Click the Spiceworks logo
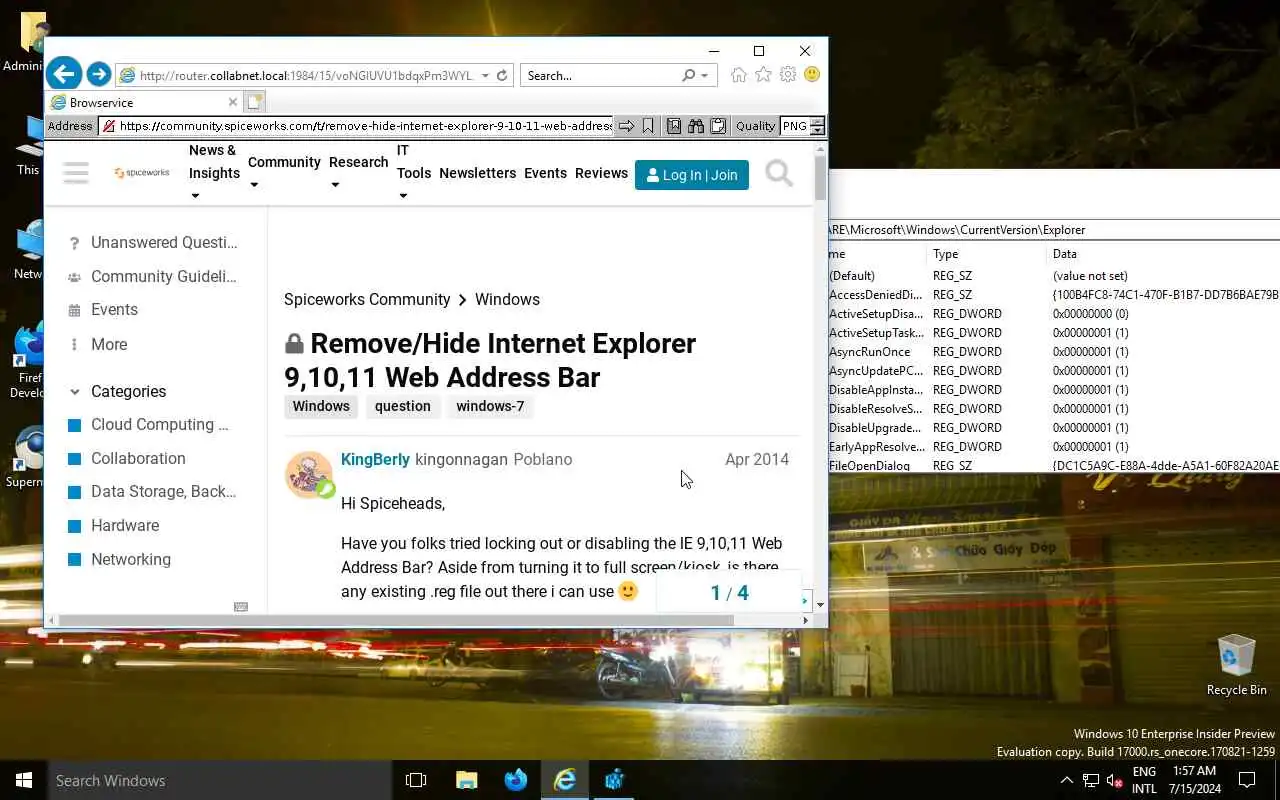1280x800 pixels. point(142,173)
